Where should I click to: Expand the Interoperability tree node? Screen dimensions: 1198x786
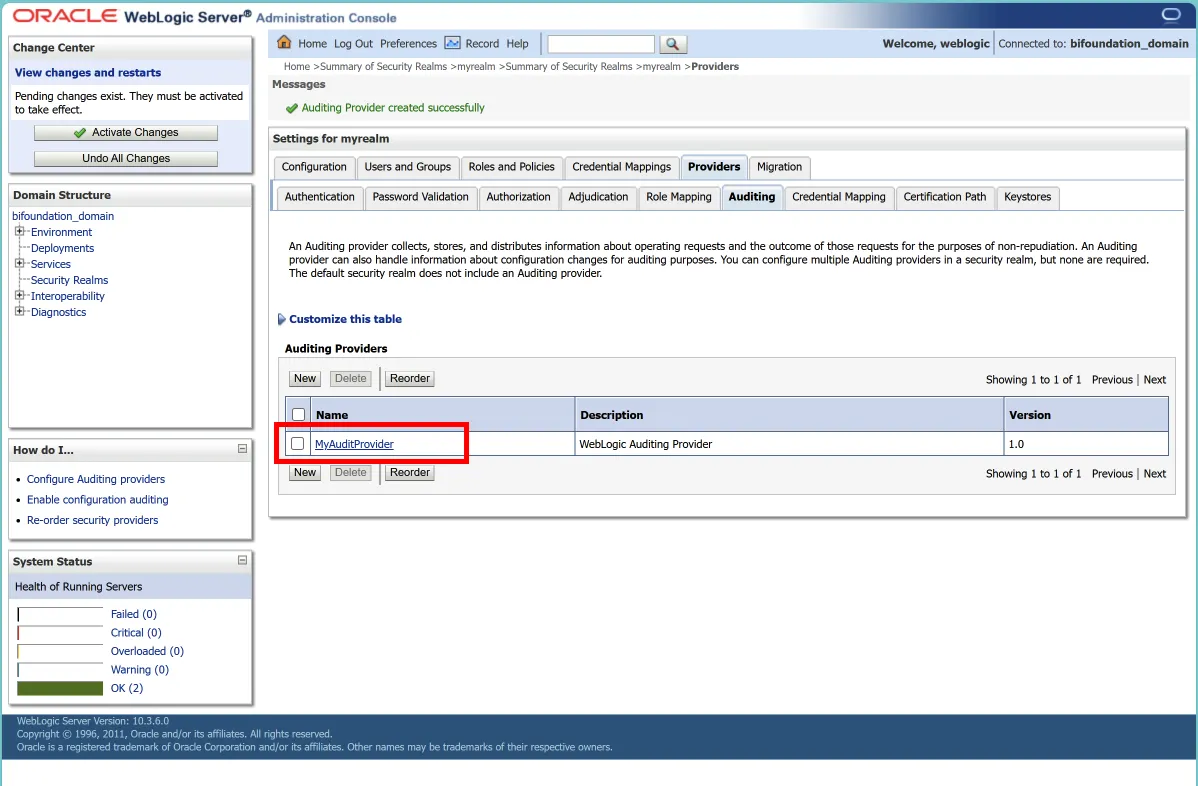(20, 296)
